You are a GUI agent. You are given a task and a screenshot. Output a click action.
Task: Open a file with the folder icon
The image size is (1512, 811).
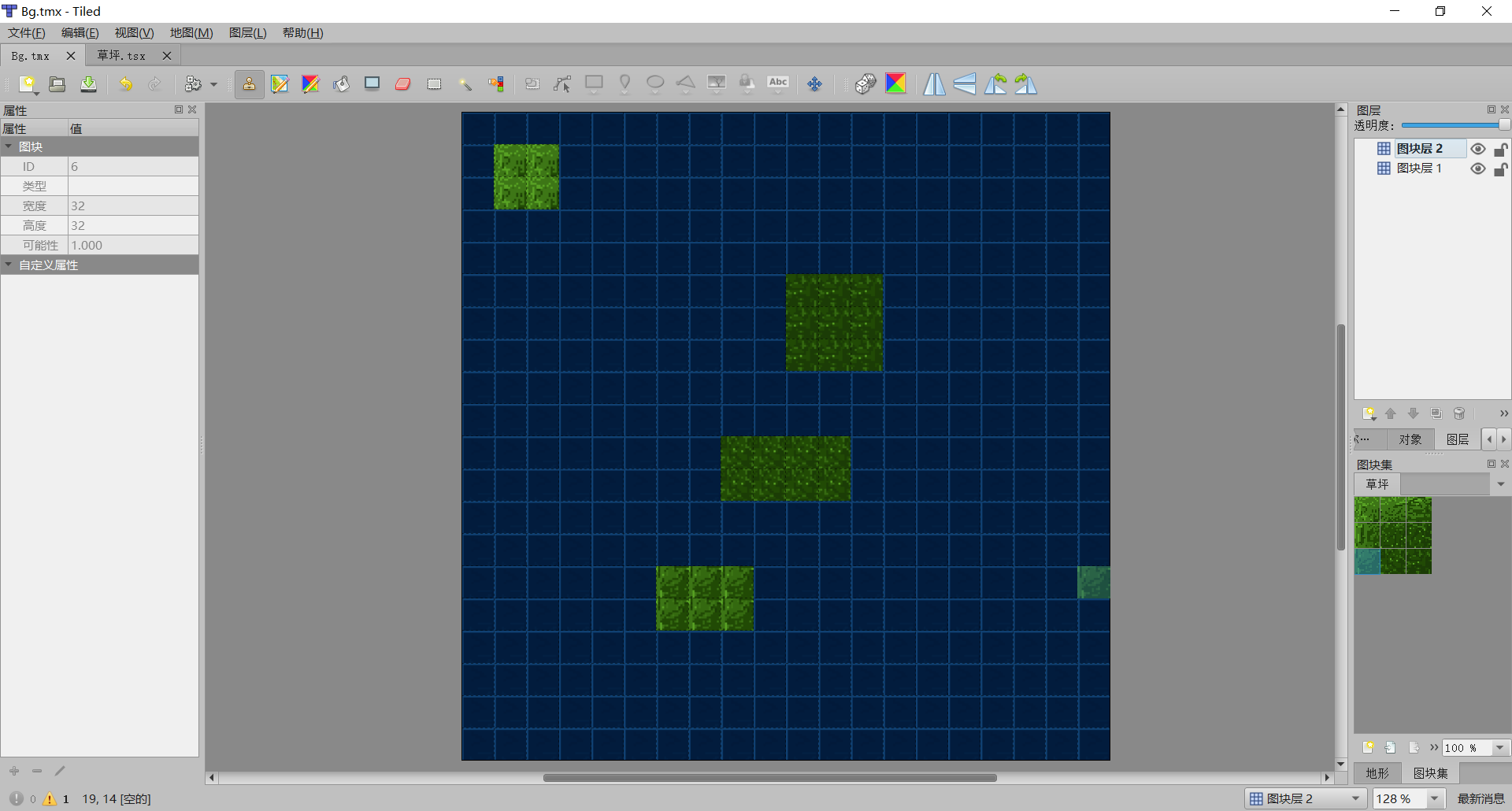coord(57,84)
